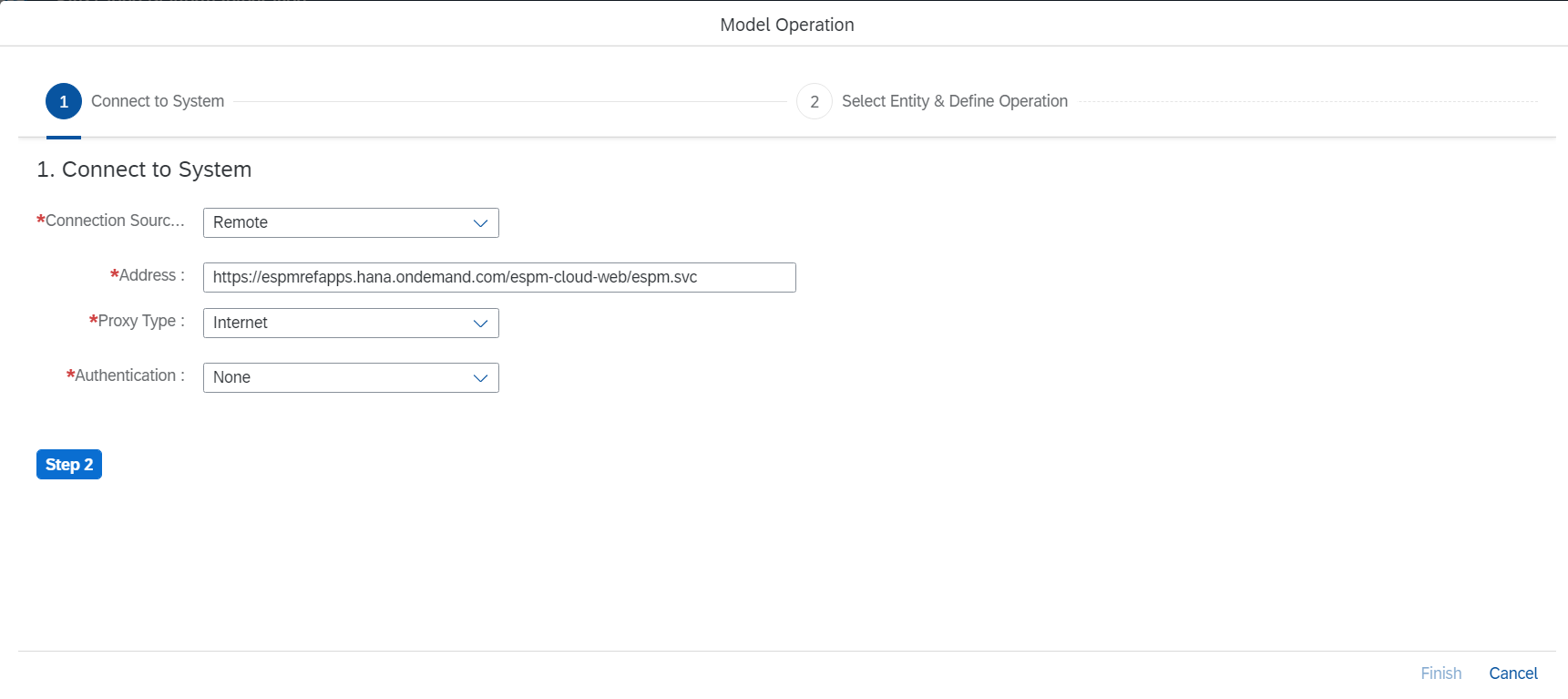Open the Connection Source combo box showing Remote
The height and width of the screenshot is (699, 1568).
(337, 223)
